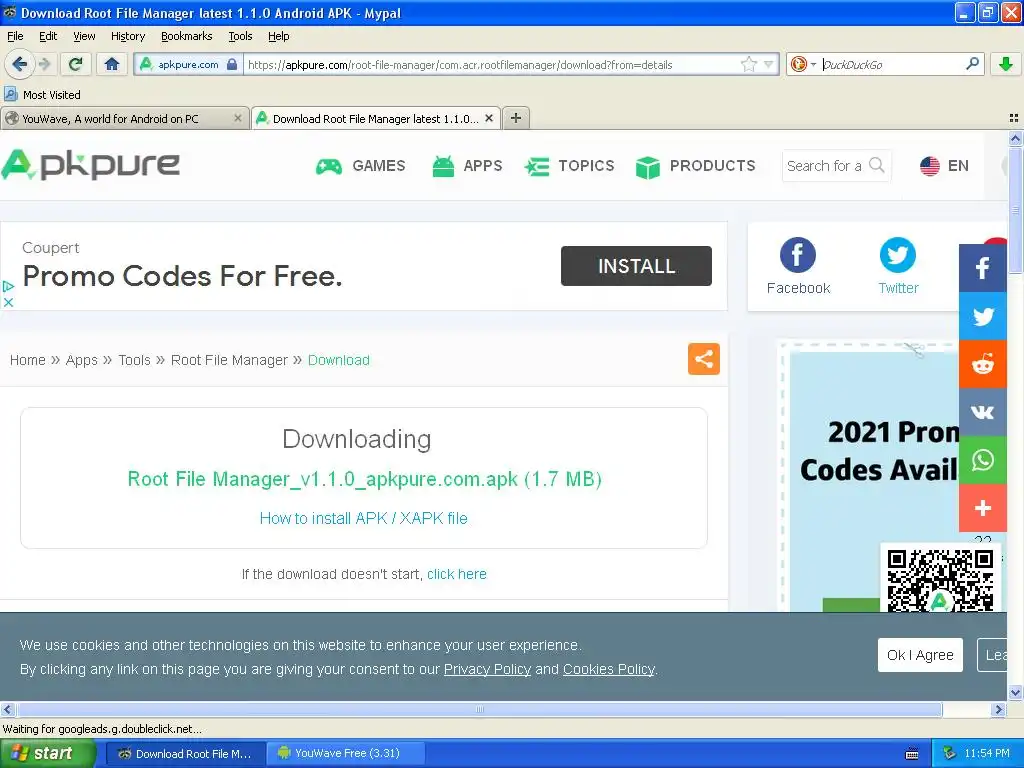
Task: Click the floating sidebar WhatsApp button
Action: (x=982, y=460)
